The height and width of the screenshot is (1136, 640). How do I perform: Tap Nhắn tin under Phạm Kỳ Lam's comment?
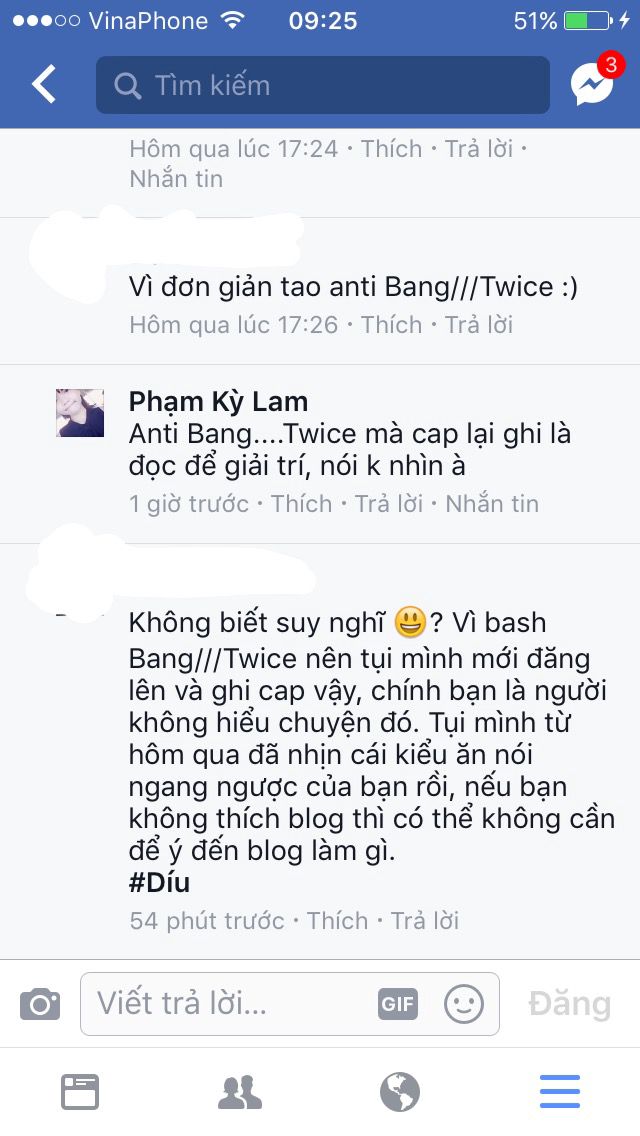492,504
